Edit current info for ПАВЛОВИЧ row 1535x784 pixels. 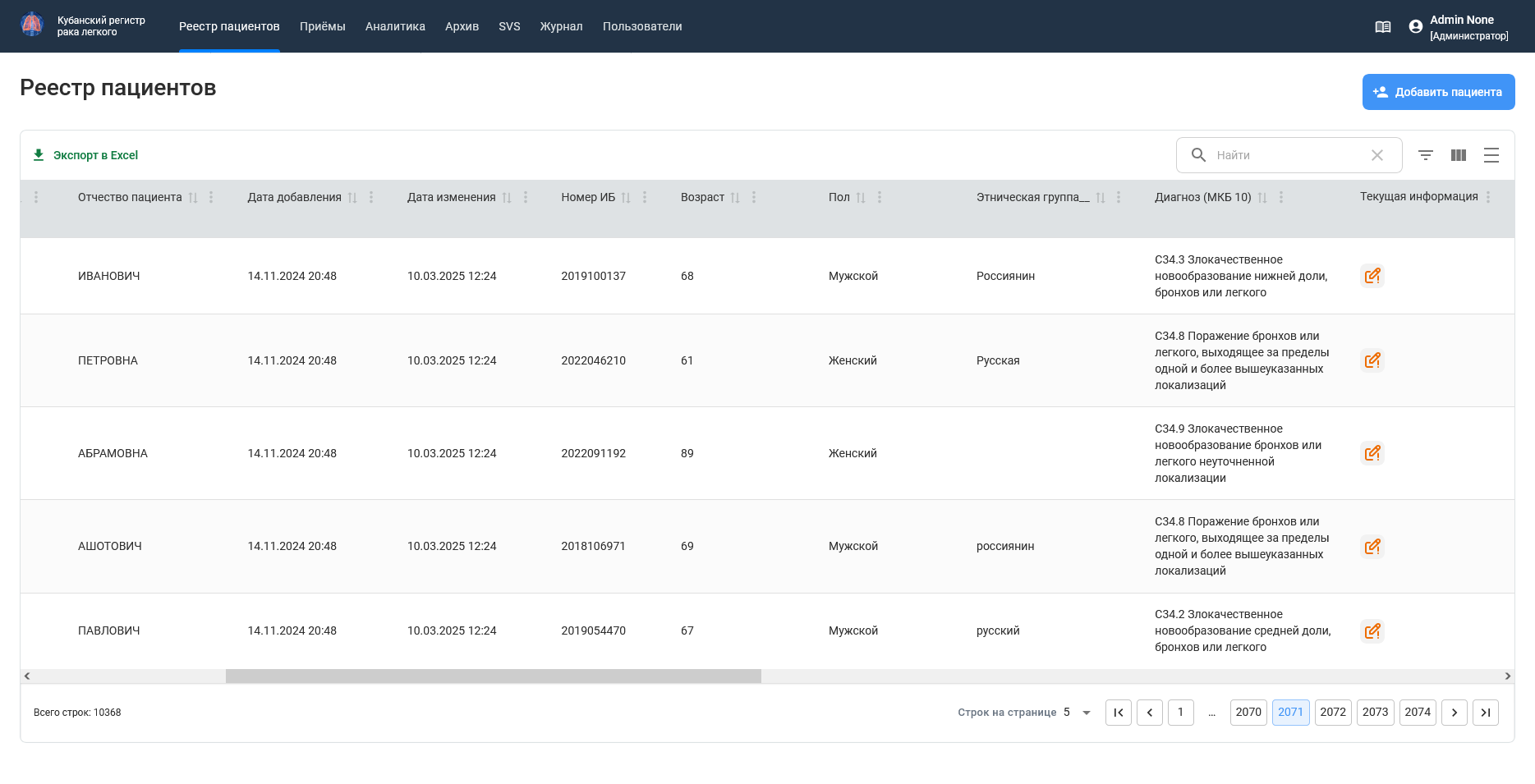[x=1372, y=631]
